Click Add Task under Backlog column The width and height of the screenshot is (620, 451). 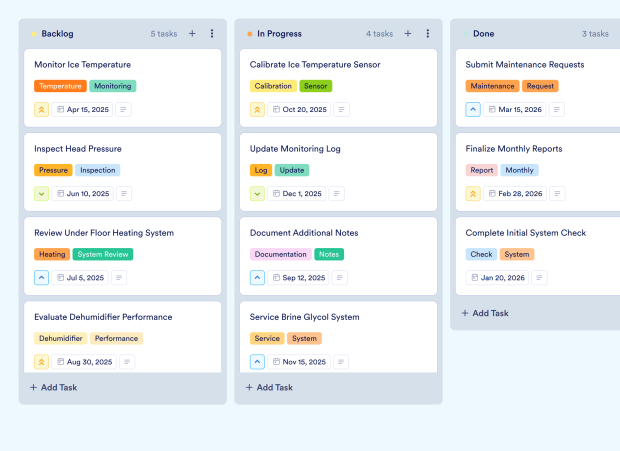53,387
